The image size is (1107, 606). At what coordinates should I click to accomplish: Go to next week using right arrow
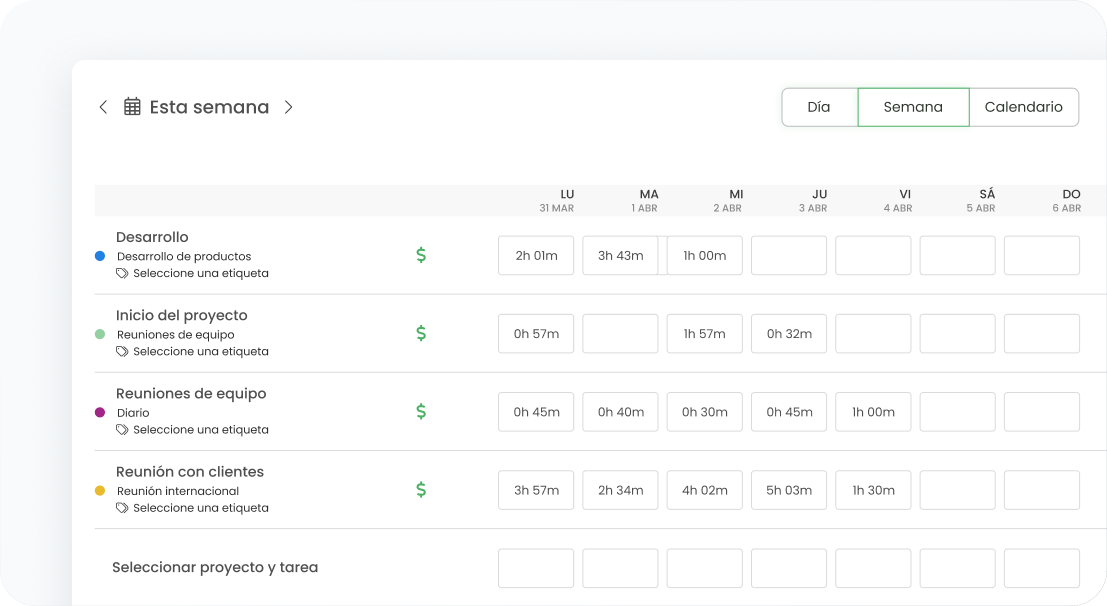[288, 107]
